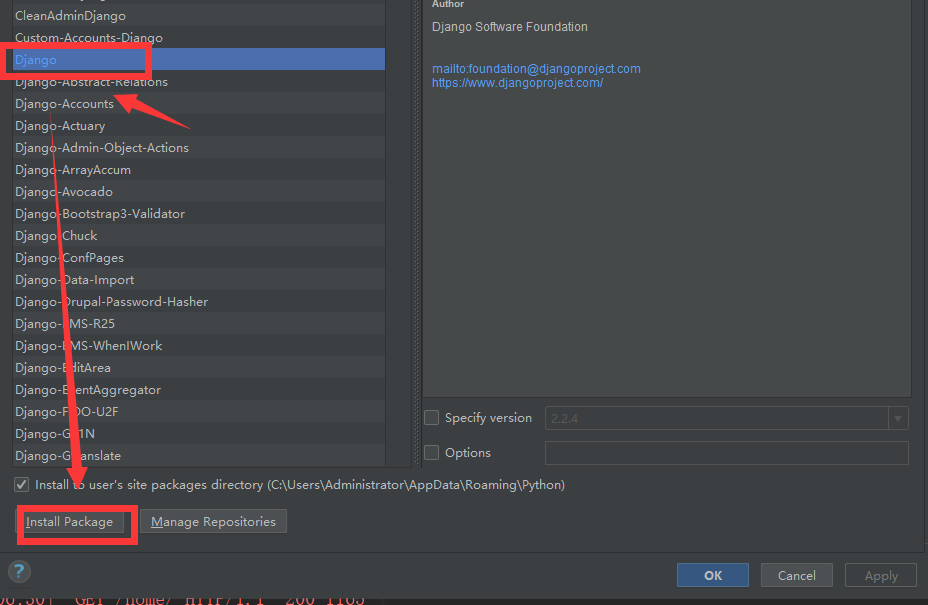This screenshot has width=928, height=605.
Task: Select Django-Abstract-Relations package
Action: click(199, 81)
